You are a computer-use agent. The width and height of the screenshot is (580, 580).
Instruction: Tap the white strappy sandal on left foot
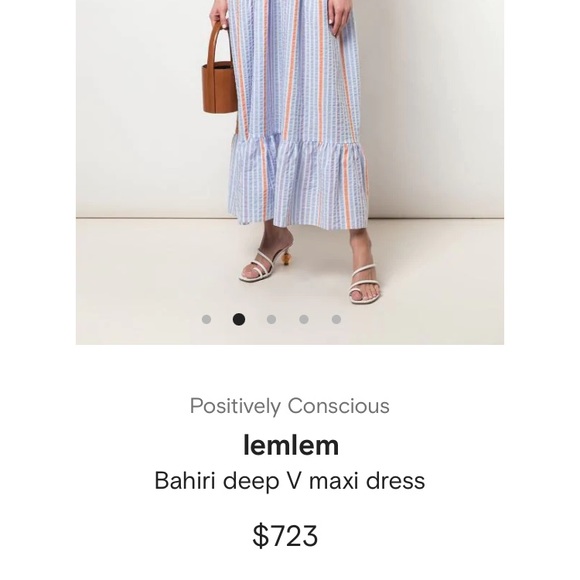(x=266, y=265)
